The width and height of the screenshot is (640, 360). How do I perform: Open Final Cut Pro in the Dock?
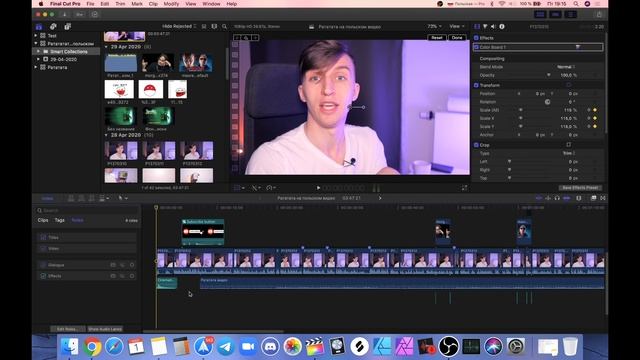click(x=315, y=347)
